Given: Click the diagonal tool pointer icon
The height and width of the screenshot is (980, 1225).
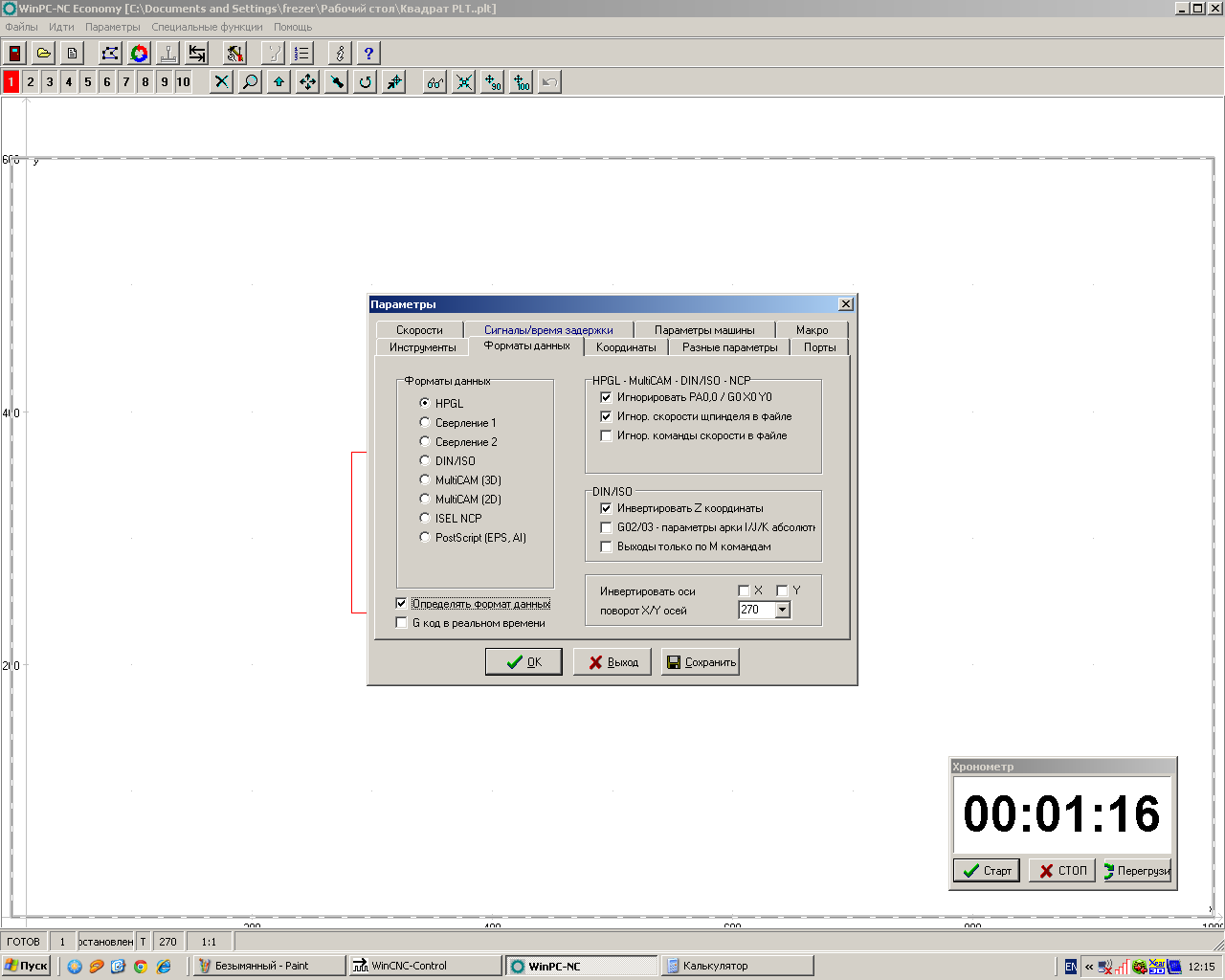Looking at the screenshot, I should pyautogui.click(x=337, y=81).
